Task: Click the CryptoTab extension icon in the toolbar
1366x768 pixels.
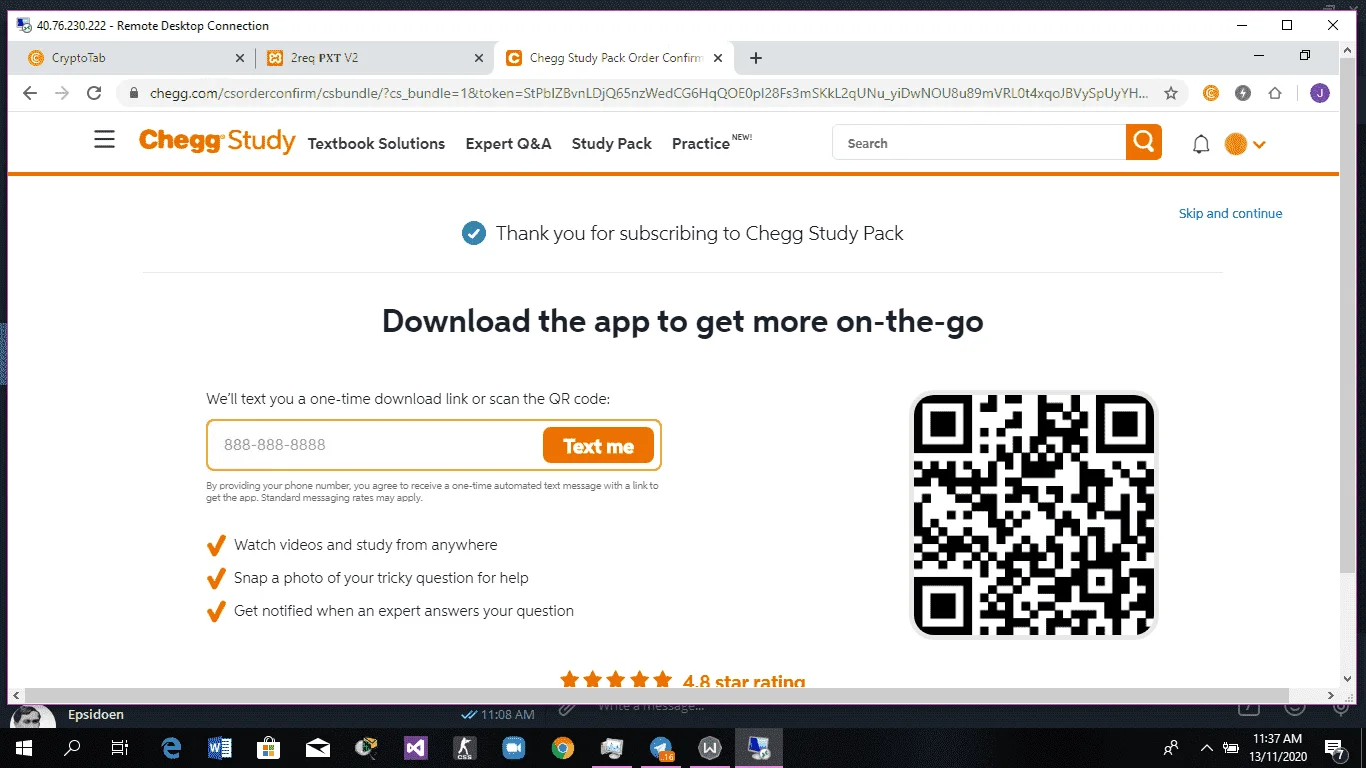Action: [x=1211, y=93]
